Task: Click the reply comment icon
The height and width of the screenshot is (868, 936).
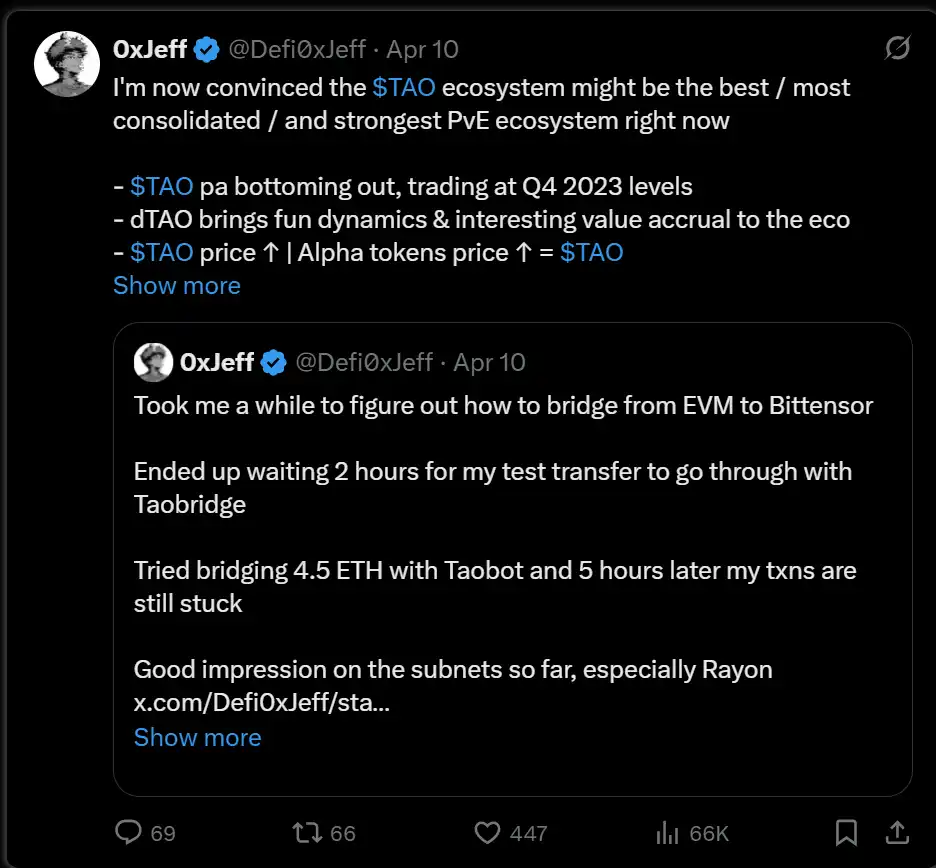Action: [x=130, y=832]
